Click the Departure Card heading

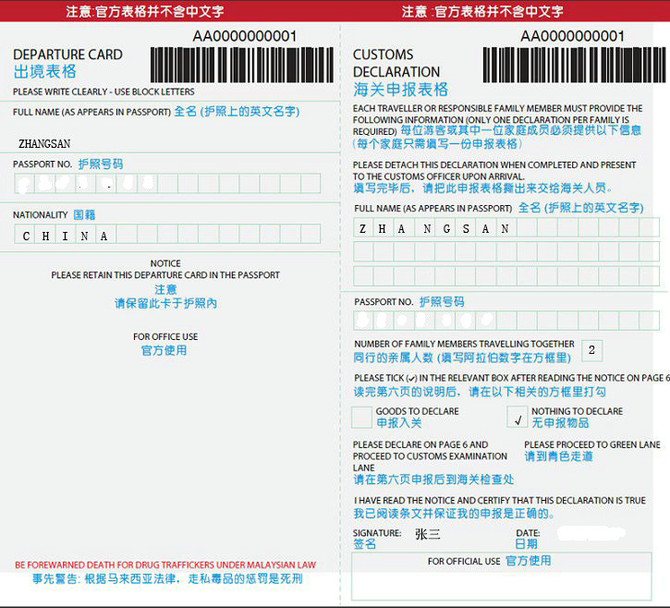point(68,55)
